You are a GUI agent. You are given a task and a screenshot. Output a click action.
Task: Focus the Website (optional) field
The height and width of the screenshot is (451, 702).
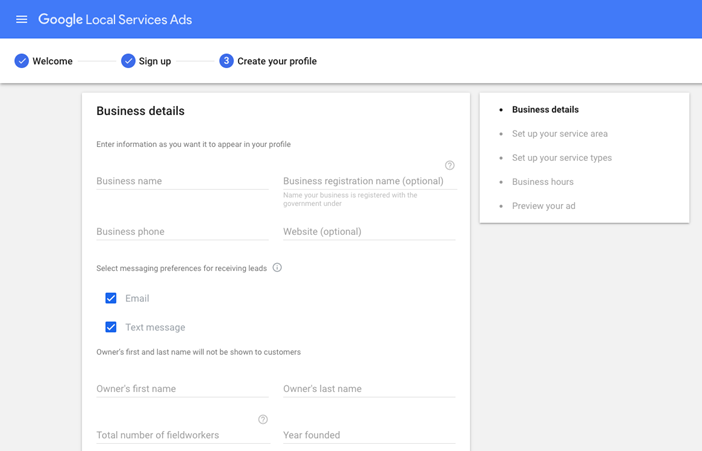pyautogui.click(x=369, y=231)
